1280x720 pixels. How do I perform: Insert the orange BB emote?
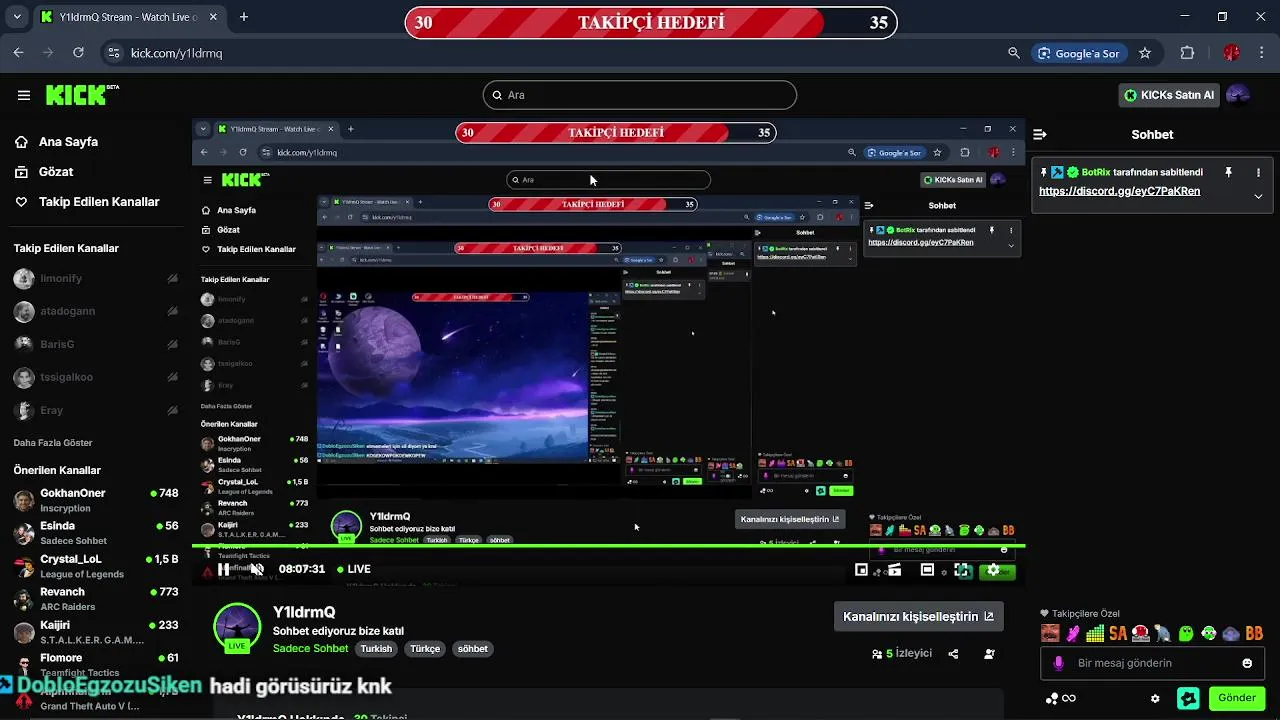pyautogui.click(x=1254, y=633)
